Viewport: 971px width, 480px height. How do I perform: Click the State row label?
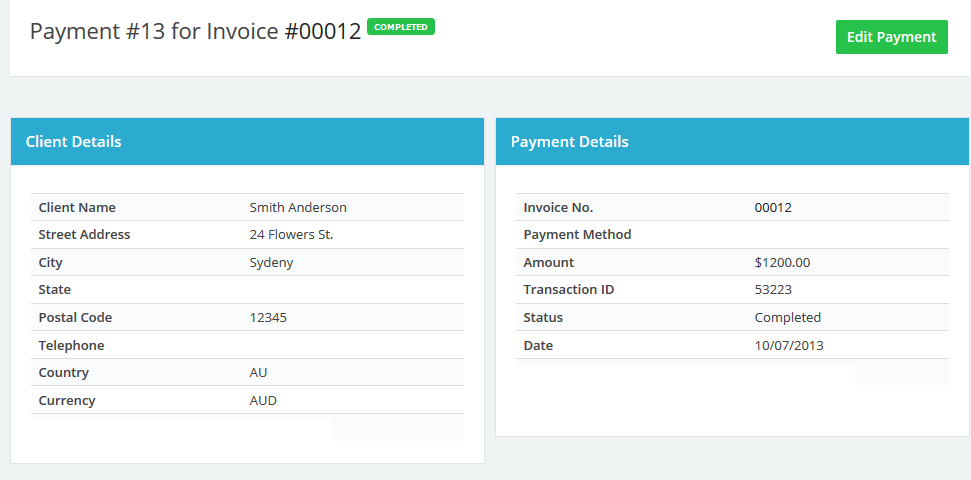(55, 290)
